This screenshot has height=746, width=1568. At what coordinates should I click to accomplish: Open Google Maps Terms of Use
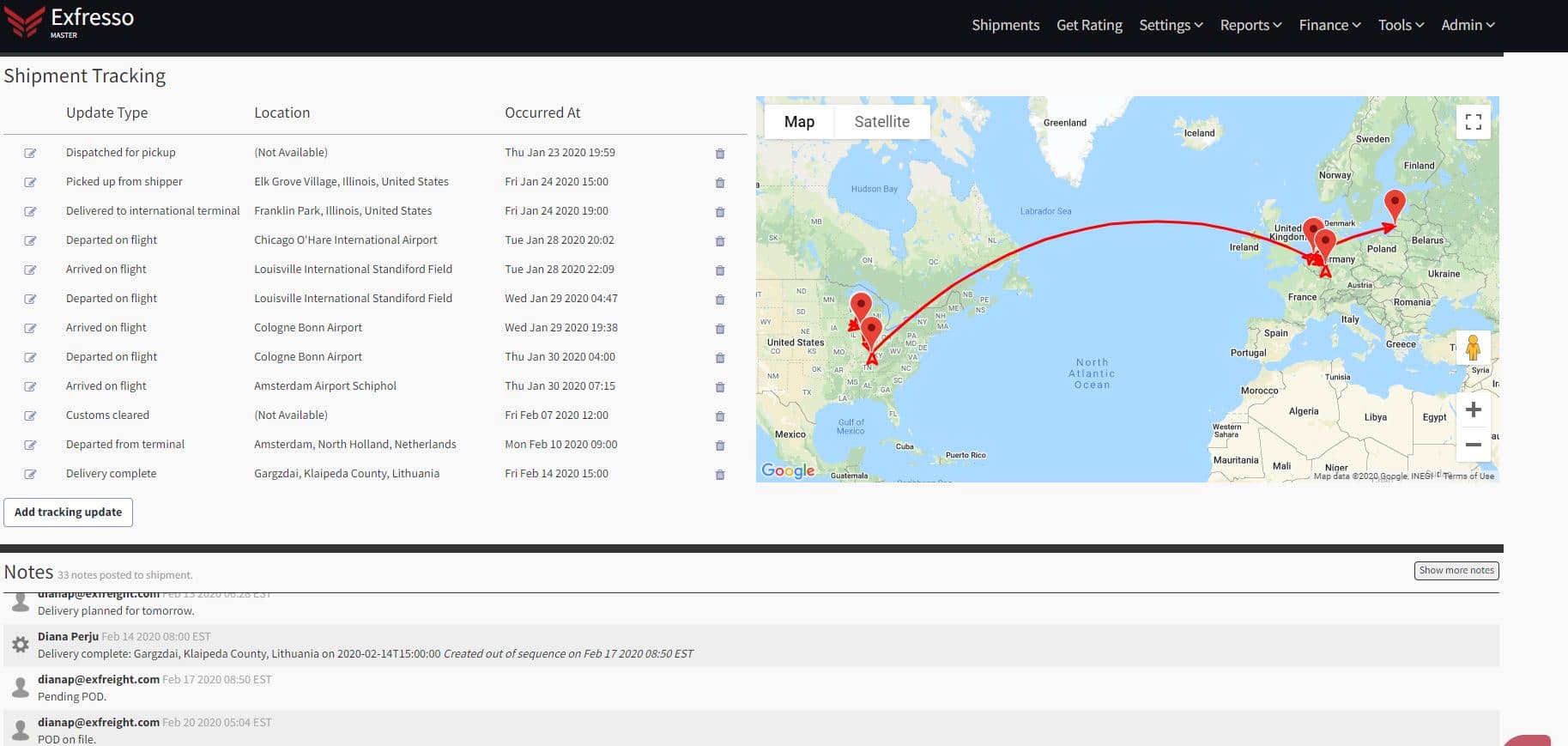[1468, 476]
